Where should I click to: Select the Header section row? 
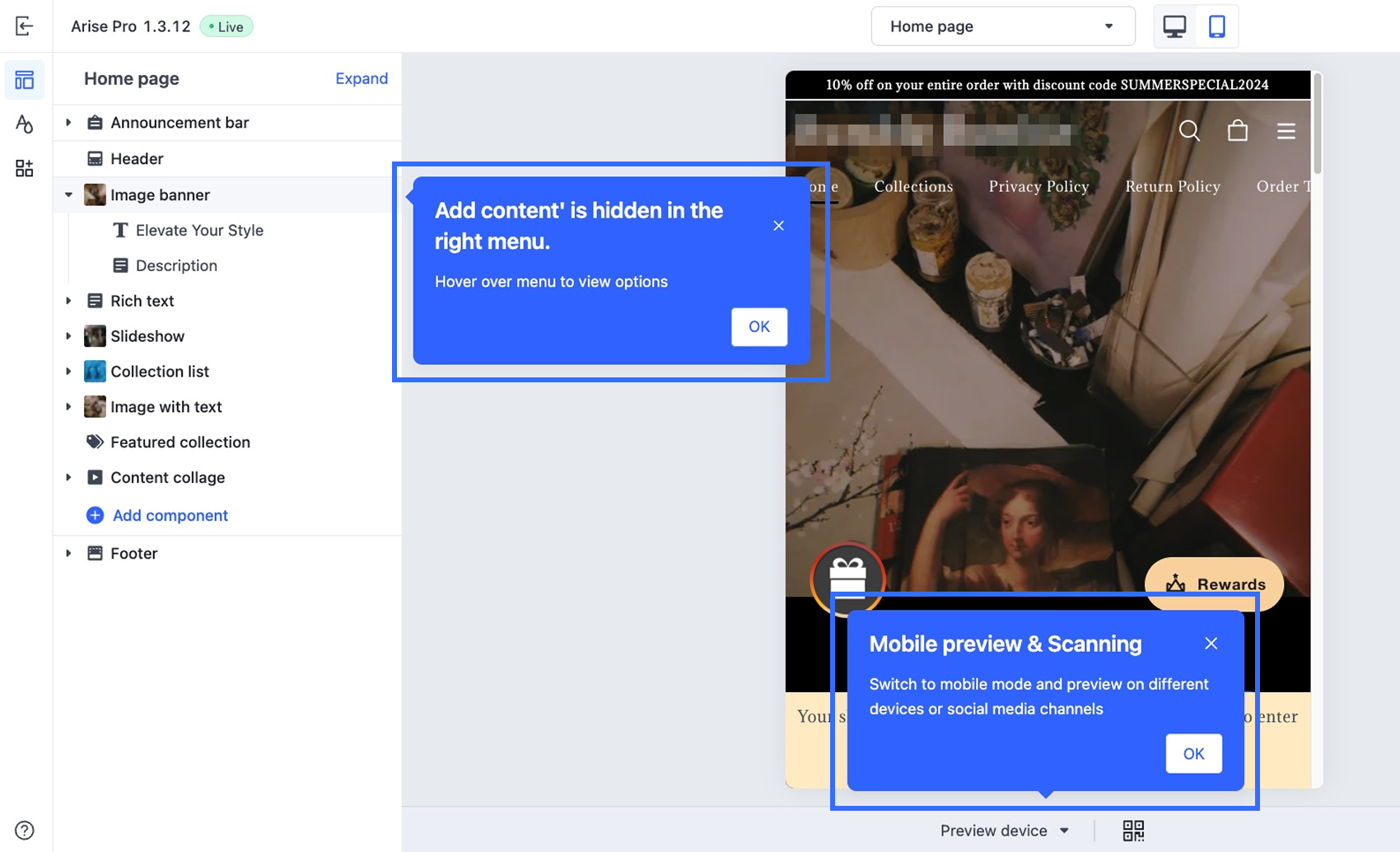click(x=227, y=158)
